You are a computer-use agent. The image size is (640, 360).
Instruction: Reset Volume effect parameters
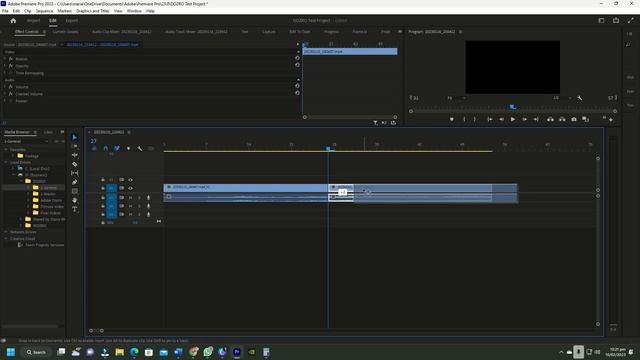pyautogui.click(x=297, y=86)
